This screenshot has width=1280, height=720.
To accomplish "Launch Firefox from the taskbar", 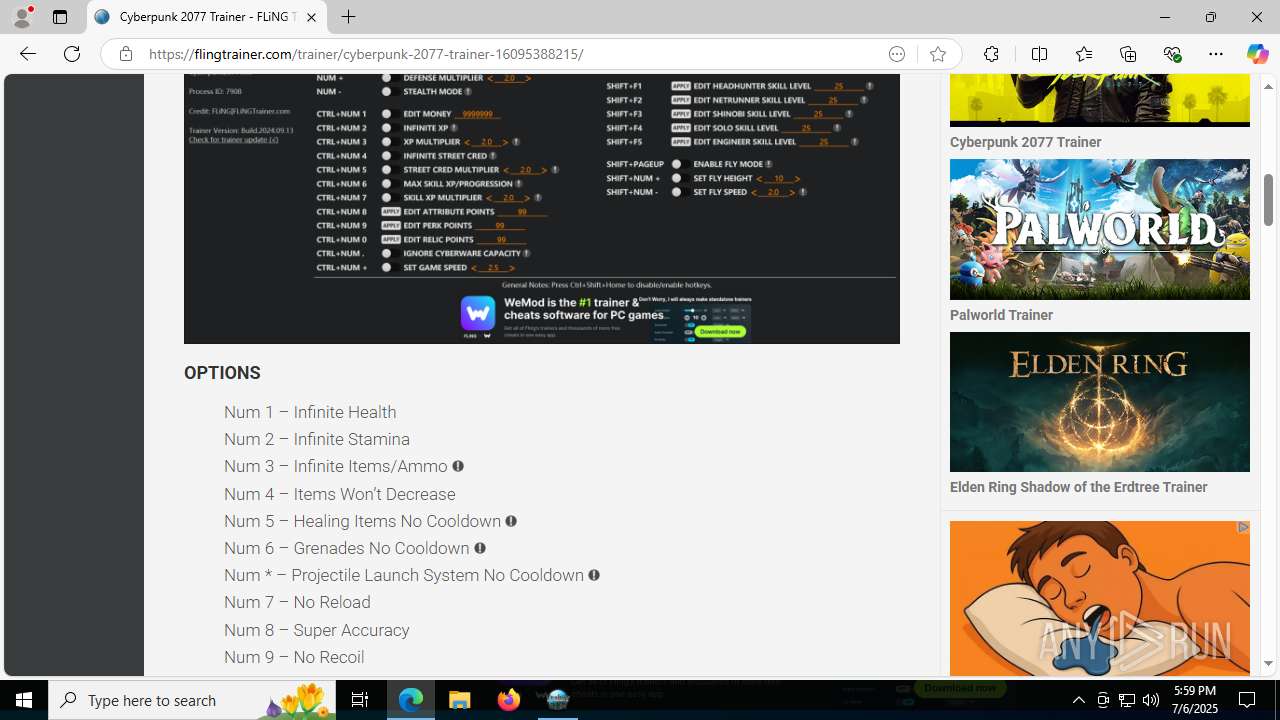I will coord(509,700).
